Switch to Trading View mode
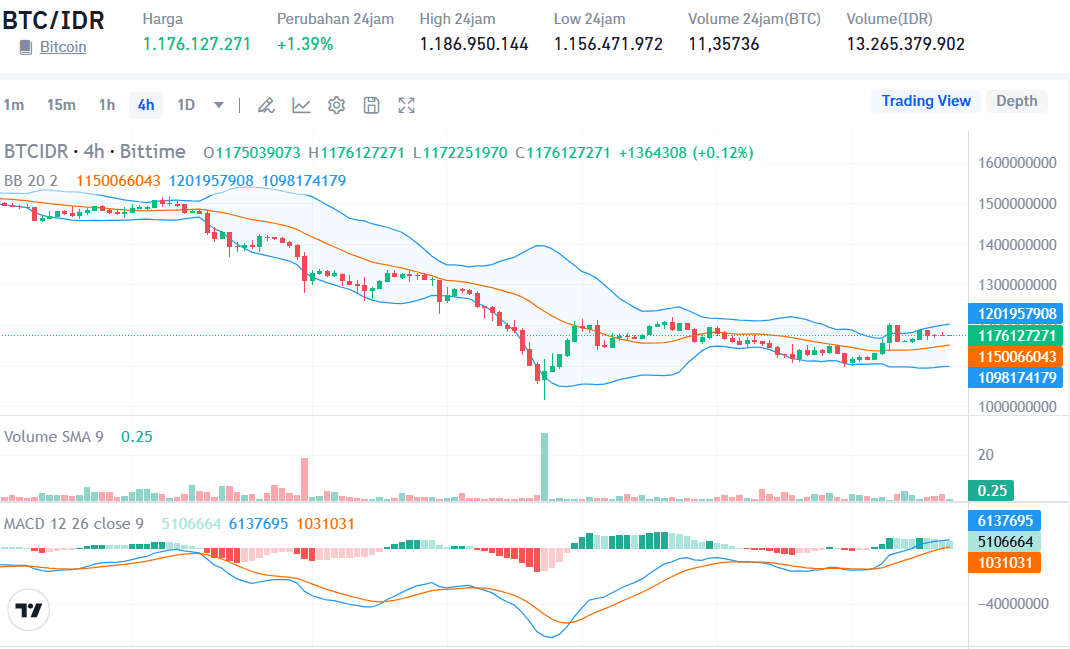The height and width of the screenshot is (649, 1070). point(925,101)
